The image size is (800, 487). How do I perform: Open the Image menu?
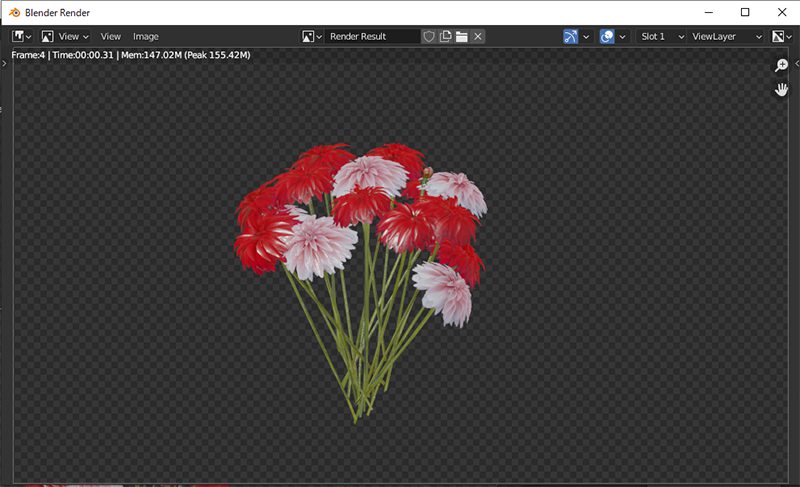pos(146,36)
